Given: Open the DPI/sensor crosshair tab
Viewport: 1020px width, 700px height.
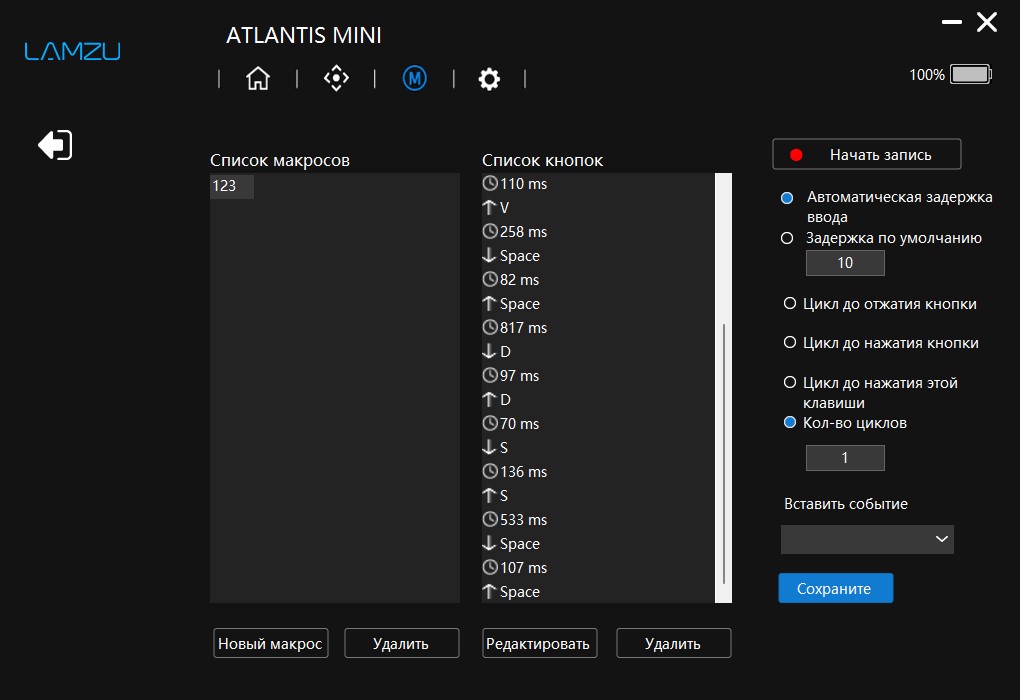Looking at the screenshot, I should pyautogui.click(x=336, y=78).
